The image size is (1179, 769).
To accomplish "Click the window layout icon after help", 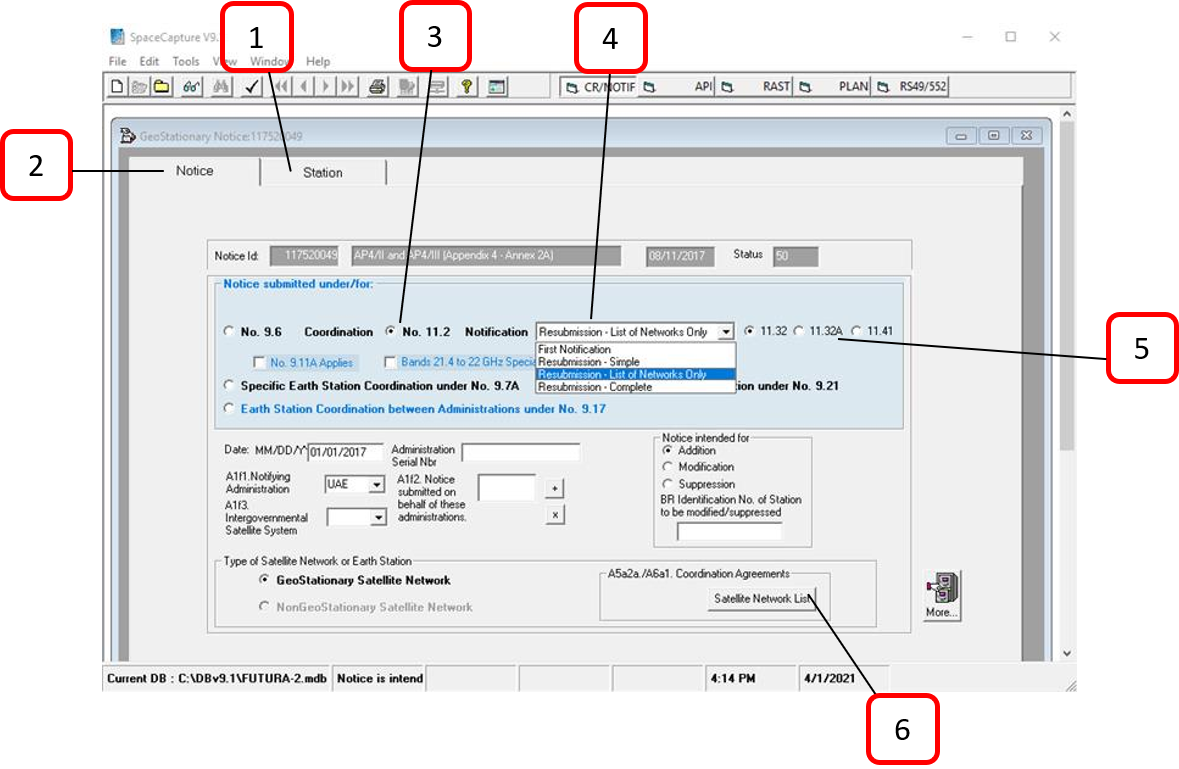I will coord(496,86).
